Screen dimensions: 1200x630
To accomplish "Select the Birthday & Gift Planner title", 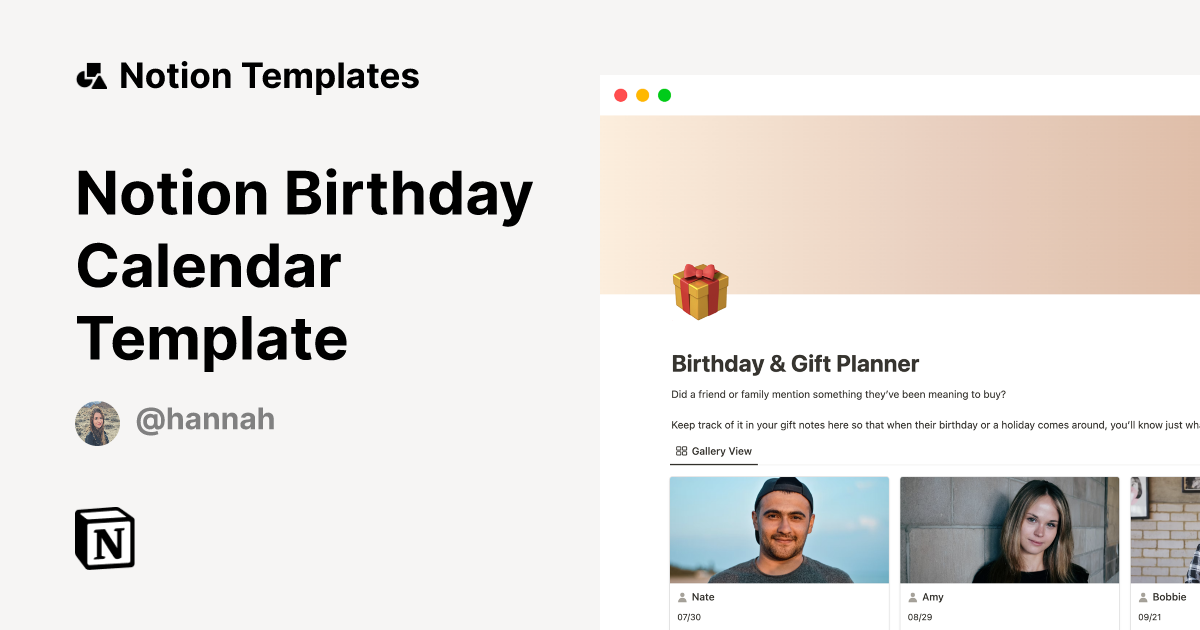I will click(x=795, y=364).
